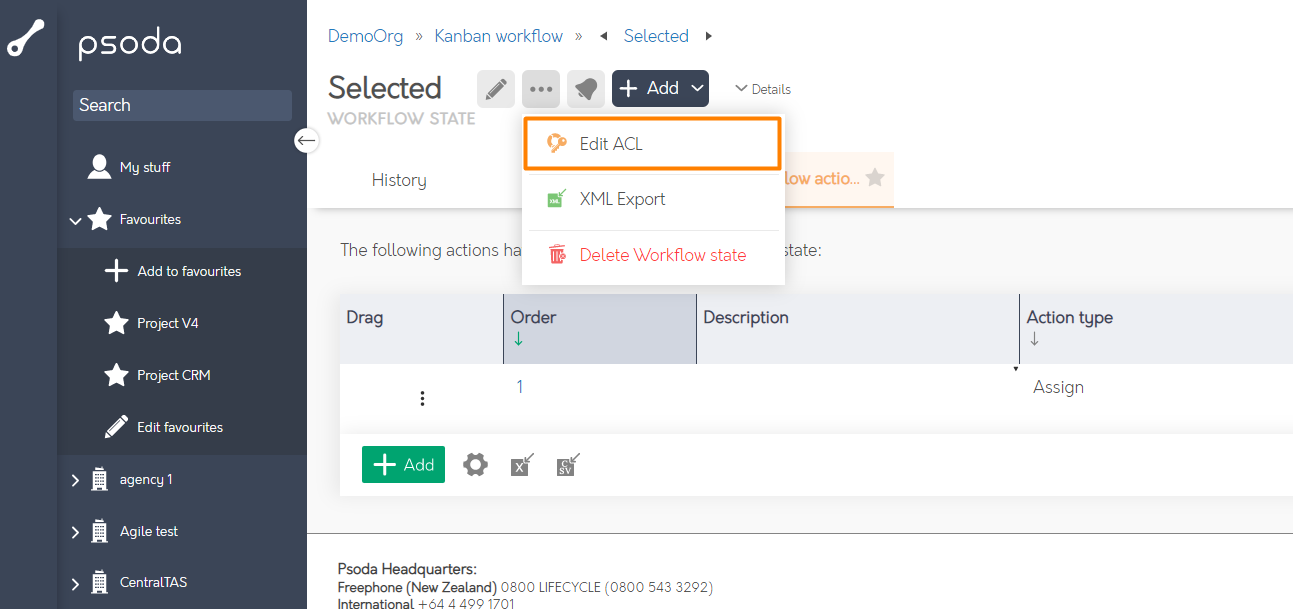Screen dimensions: 1293x609
Task: Open the gear settings icon below the table
Action: [x=475, y=464]
